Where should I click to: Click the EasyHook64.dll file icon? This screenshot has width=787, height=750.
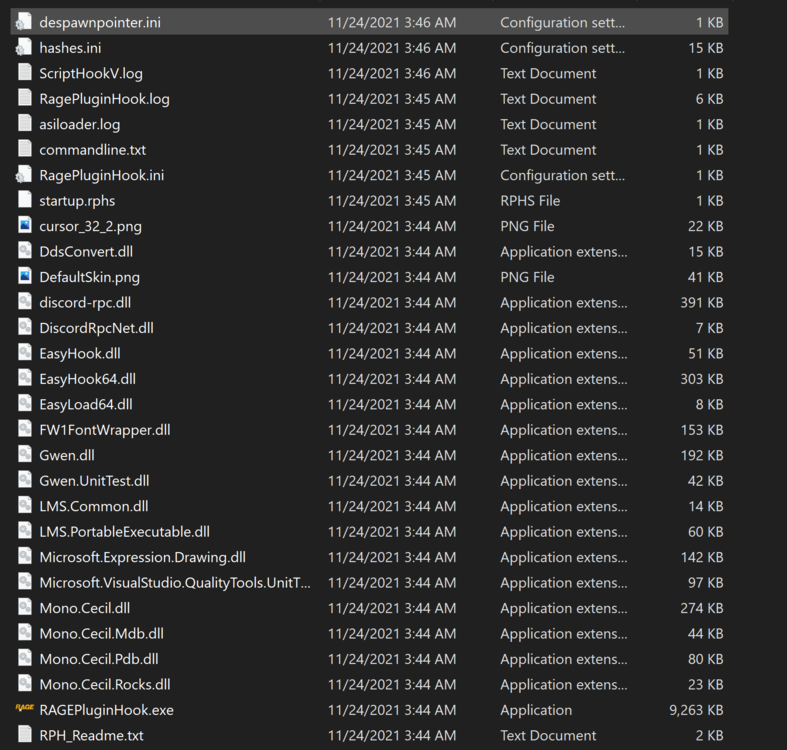(x=25, y=379)
